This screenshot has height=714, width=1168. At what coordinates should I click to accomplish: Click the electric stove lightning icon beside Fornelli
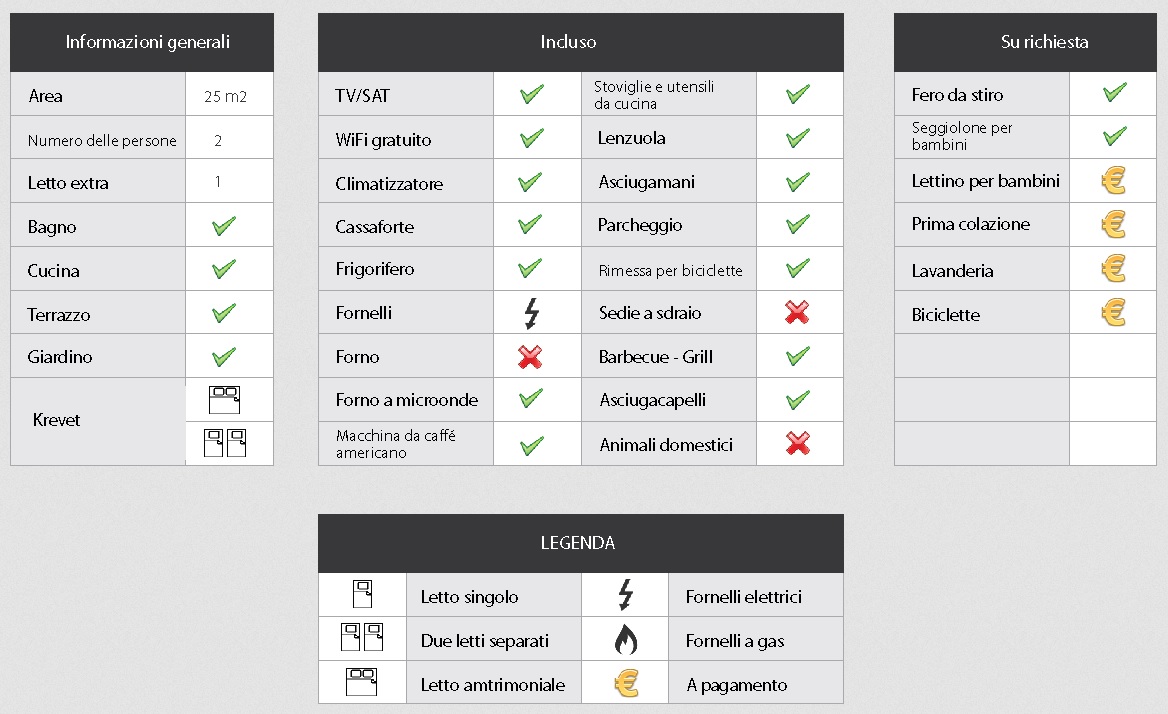point(532,313)
